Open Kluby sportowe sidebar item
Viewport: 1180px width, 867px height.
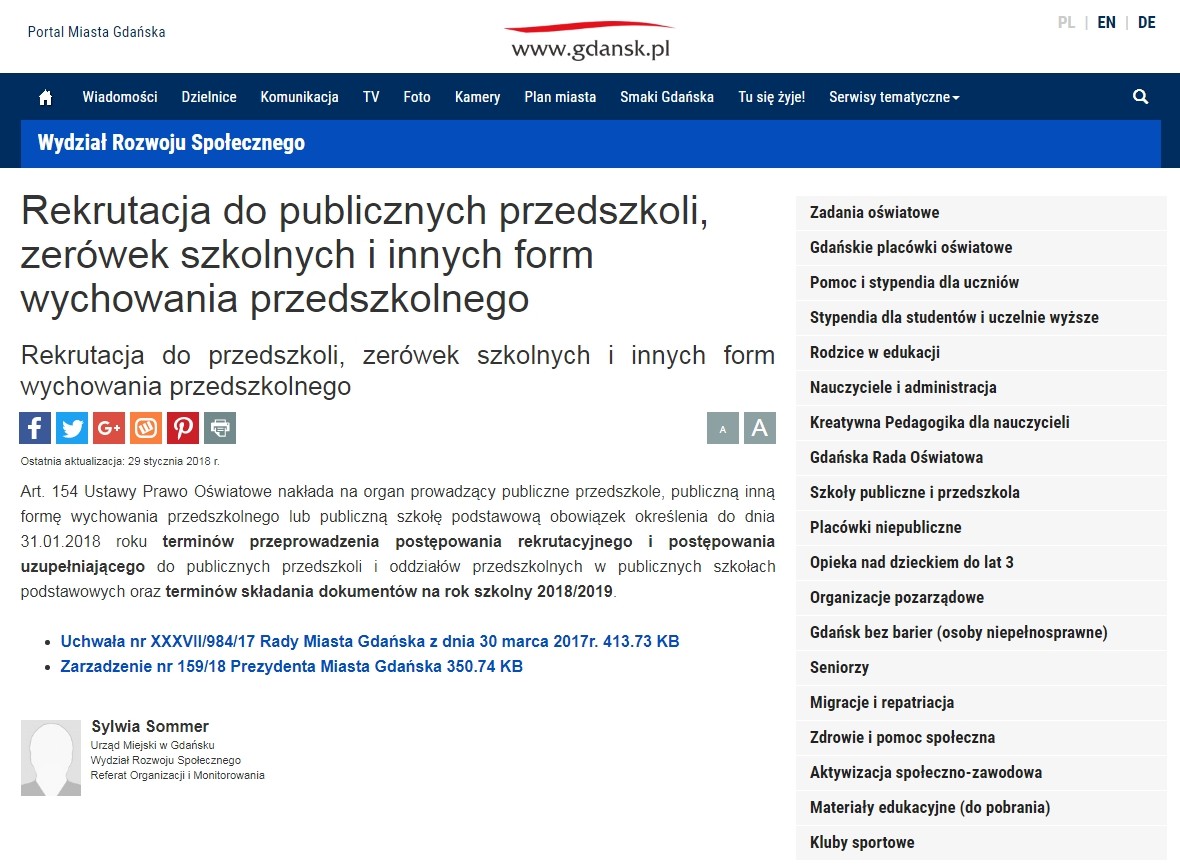pyautogui.click(x=981, y=843)
